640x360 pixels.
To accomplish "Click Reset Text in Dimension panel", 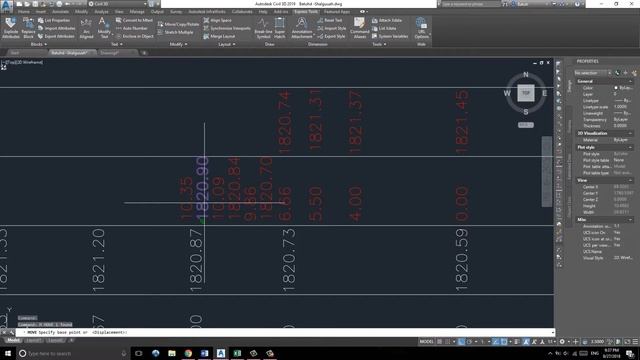I will tap(330, 20).
